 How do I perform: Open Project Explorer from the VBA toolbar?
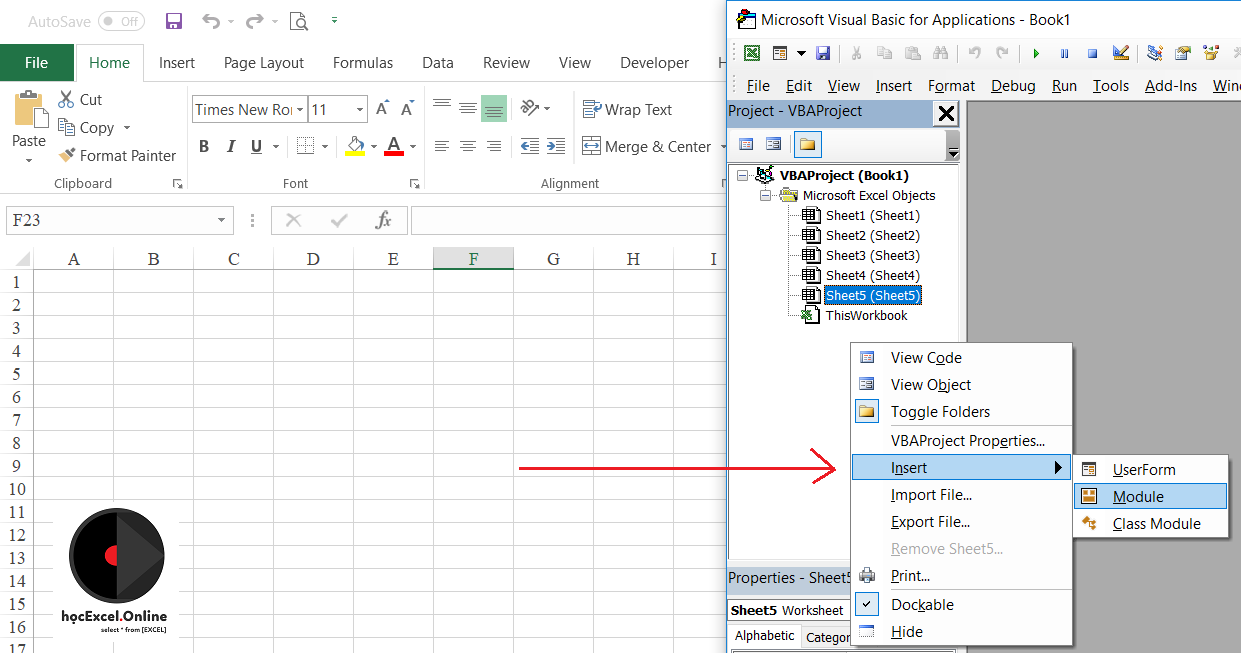pyautogui.click(x=1155, y=53)
